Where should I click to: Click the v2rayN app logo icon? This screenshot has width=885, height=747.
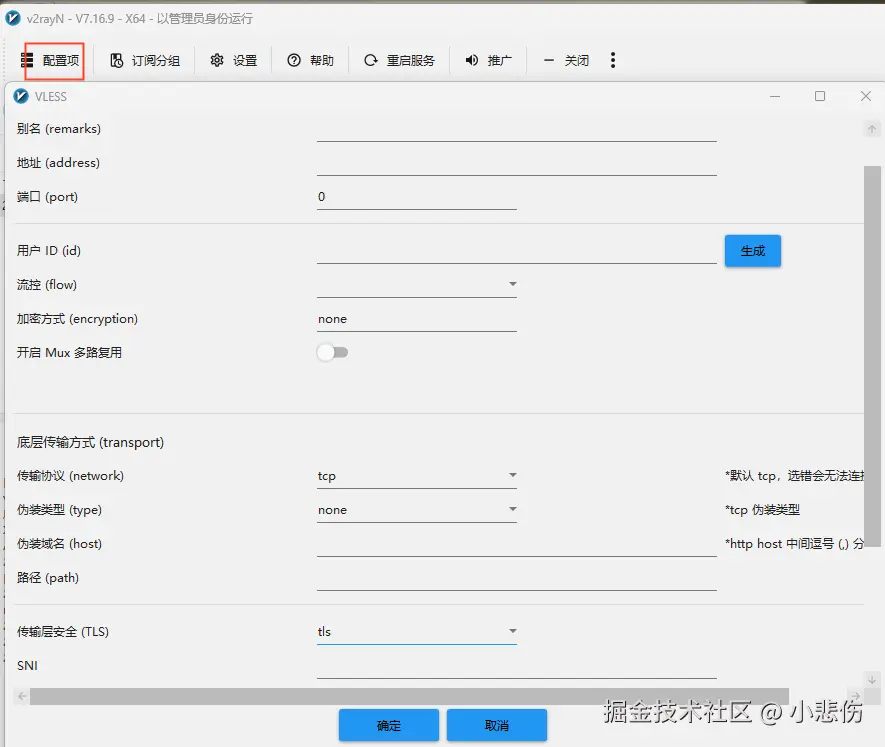12,18
